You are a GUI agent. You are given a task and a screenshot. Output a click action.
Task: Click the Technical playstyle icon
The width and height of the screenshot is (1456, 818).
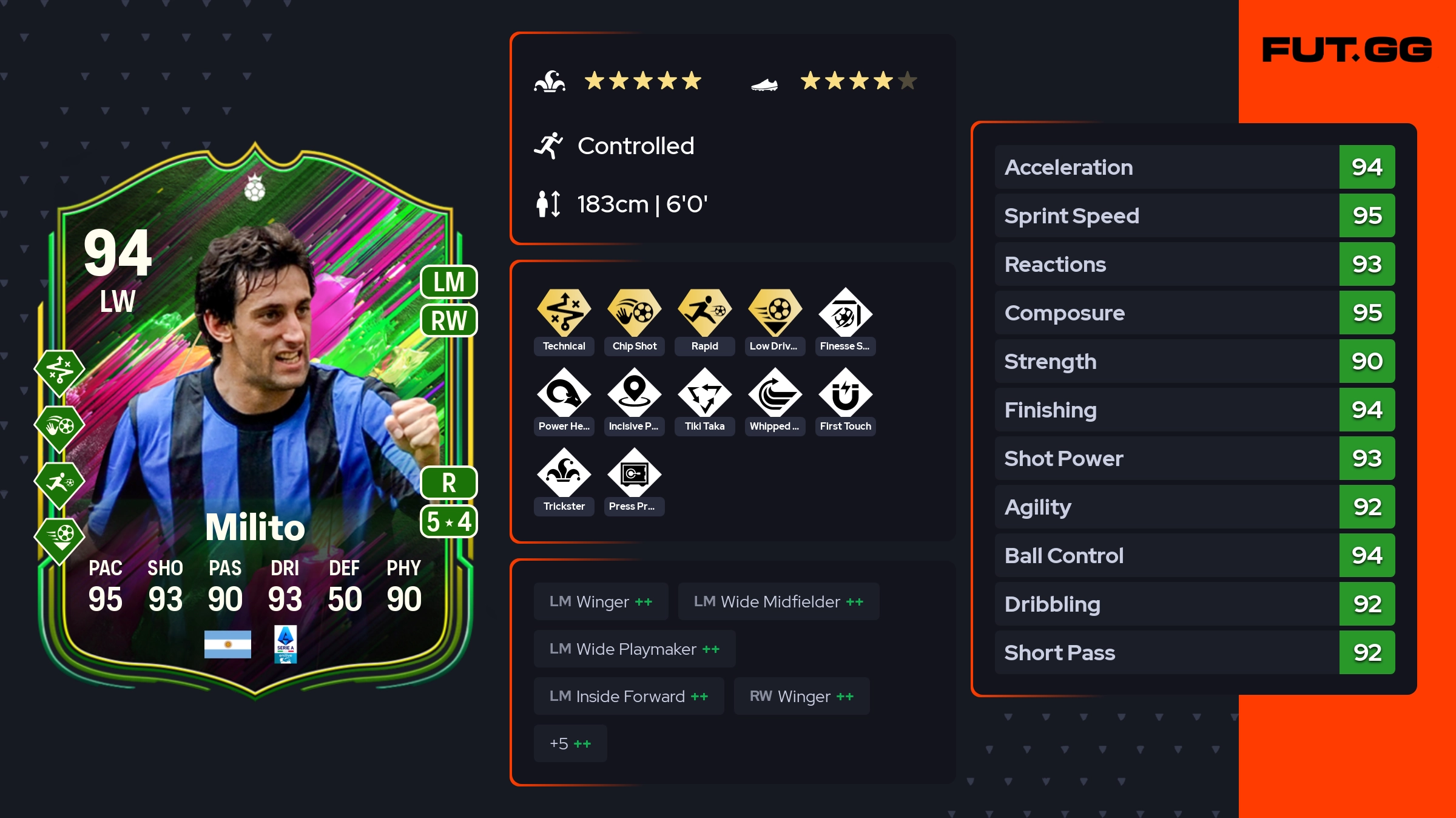tap(564, 313)
